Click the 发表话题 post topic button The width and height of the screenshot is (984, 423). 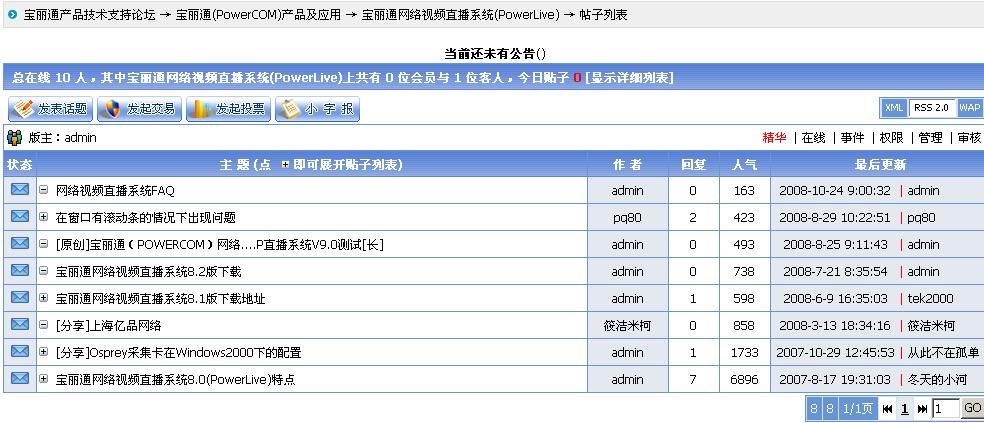[x=50, y=109]
